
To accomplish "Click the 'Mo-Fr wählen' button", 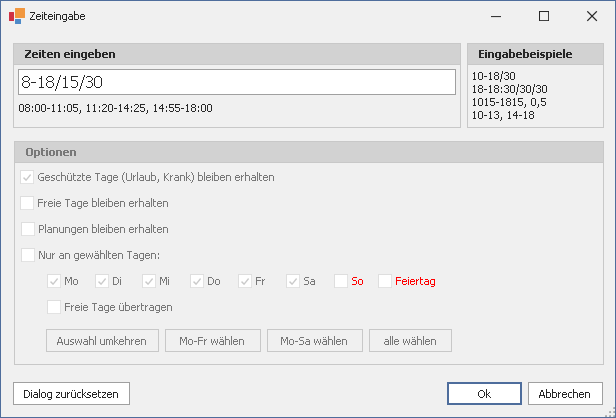I will click(x=212, y=340).
